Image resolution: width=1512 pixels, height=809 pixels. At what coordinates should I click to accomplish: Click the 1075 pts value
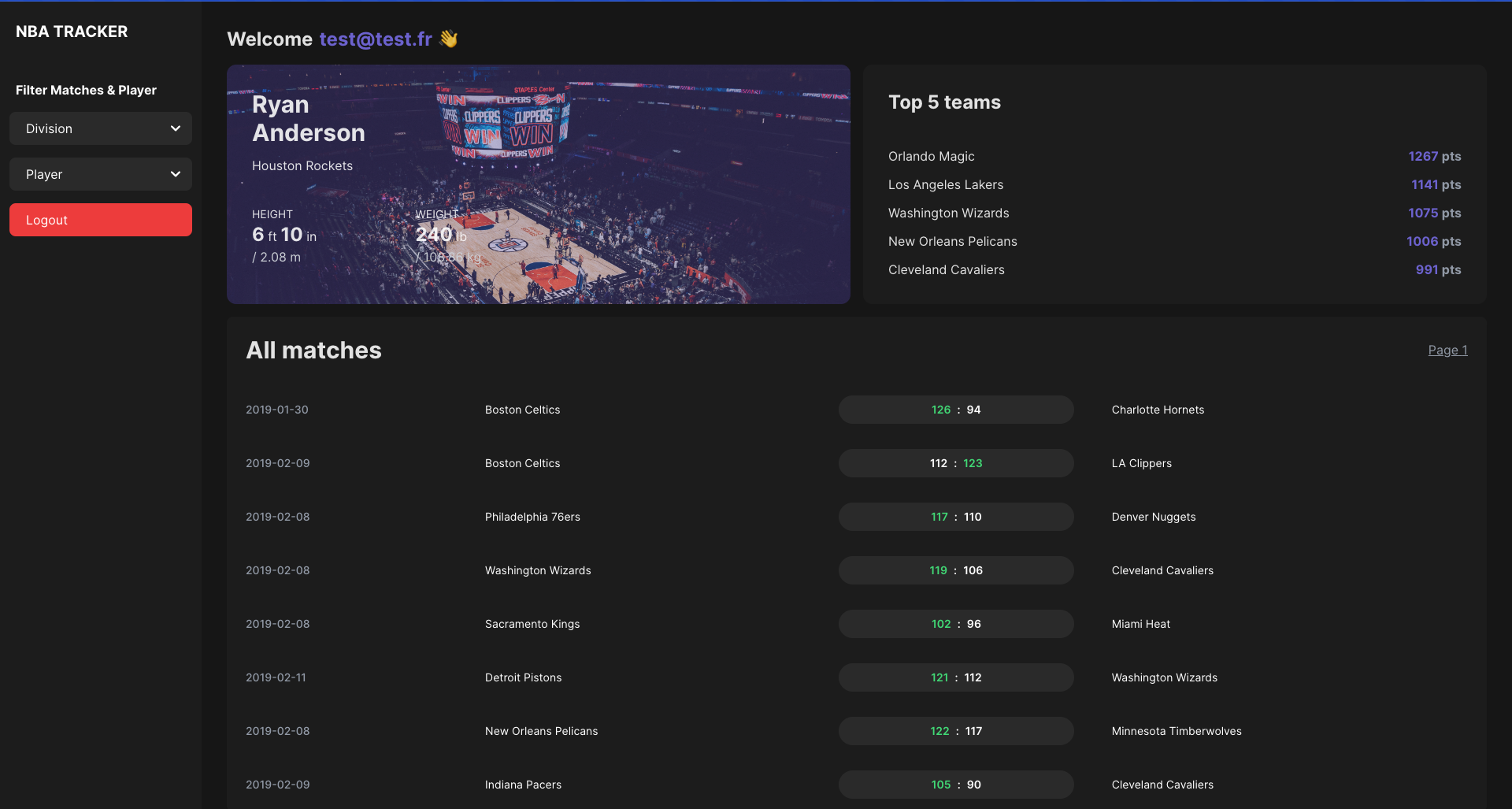tap(1435, 213)
